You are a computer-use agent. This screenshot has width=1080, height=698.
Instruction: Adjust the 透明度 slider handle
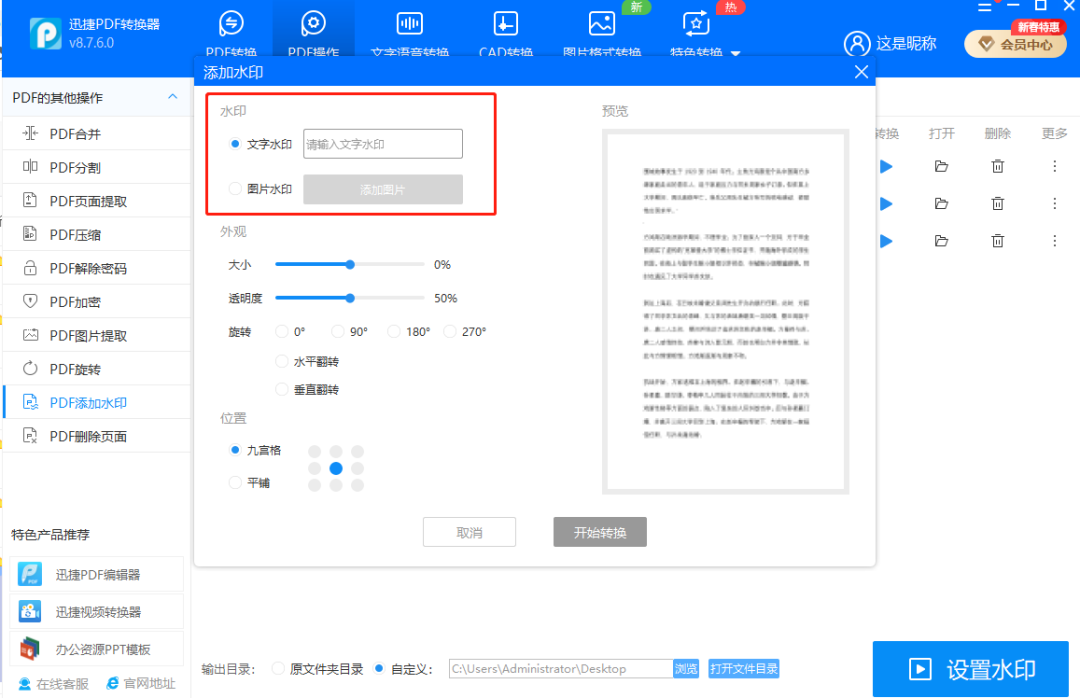coord(350,298)
